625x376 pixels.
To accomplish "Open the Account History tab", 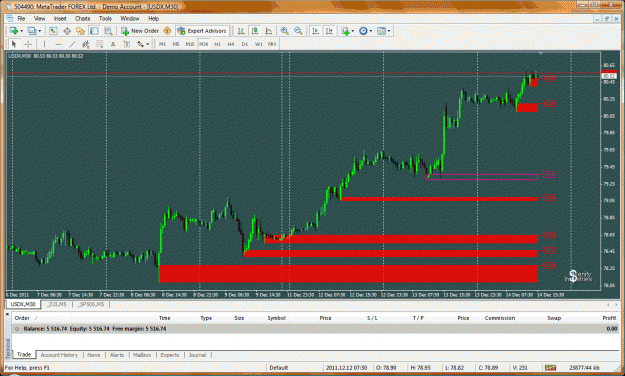I will click(x=59, y=355).
